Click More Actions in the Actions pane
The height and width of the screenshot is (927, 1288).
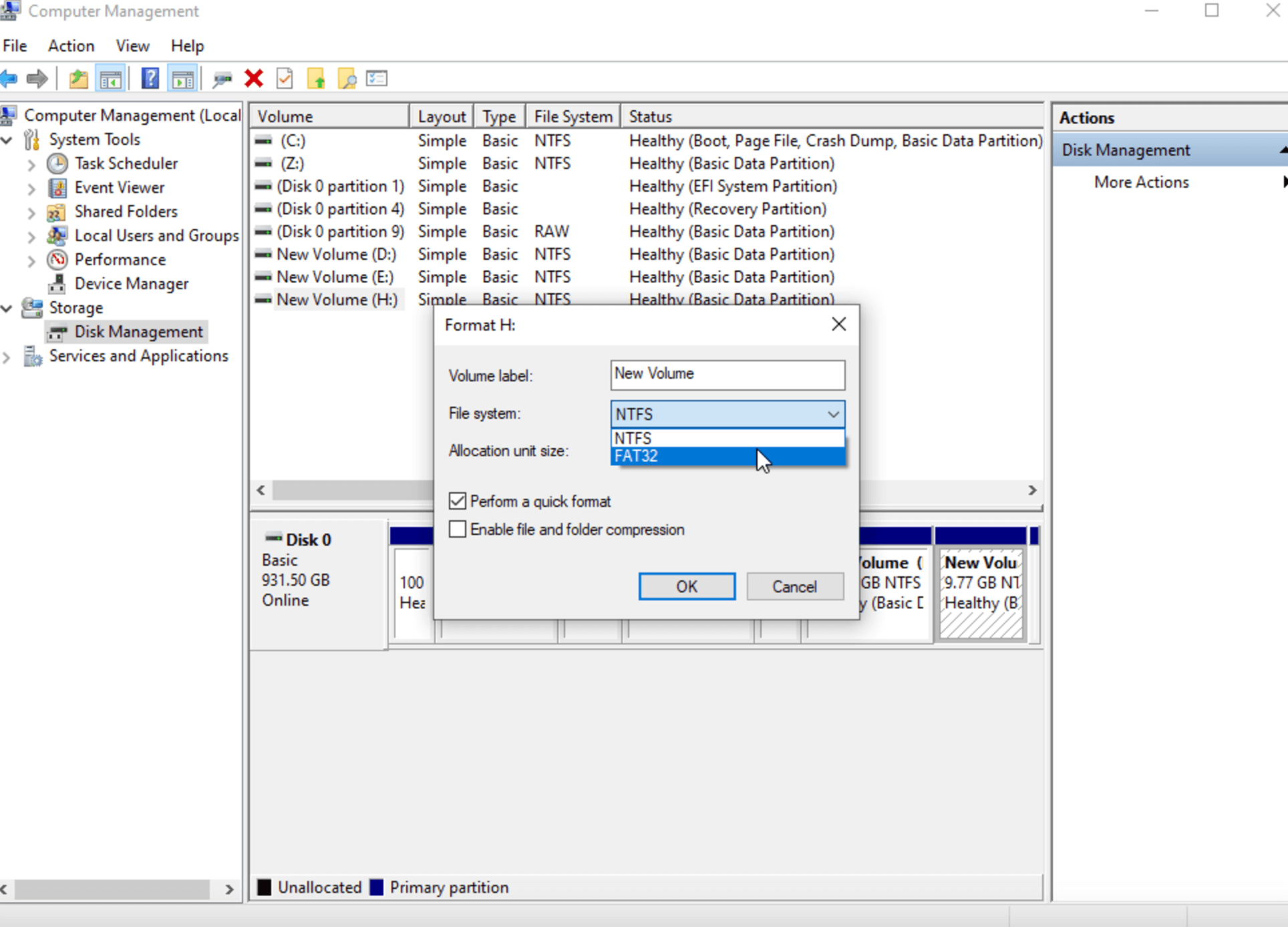coord(1140,182)
